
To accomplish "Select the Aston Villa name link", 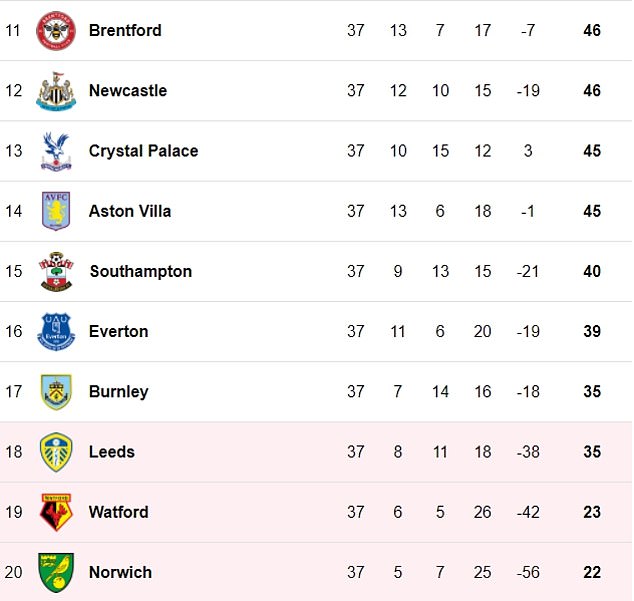I will [x=130, y=211].
